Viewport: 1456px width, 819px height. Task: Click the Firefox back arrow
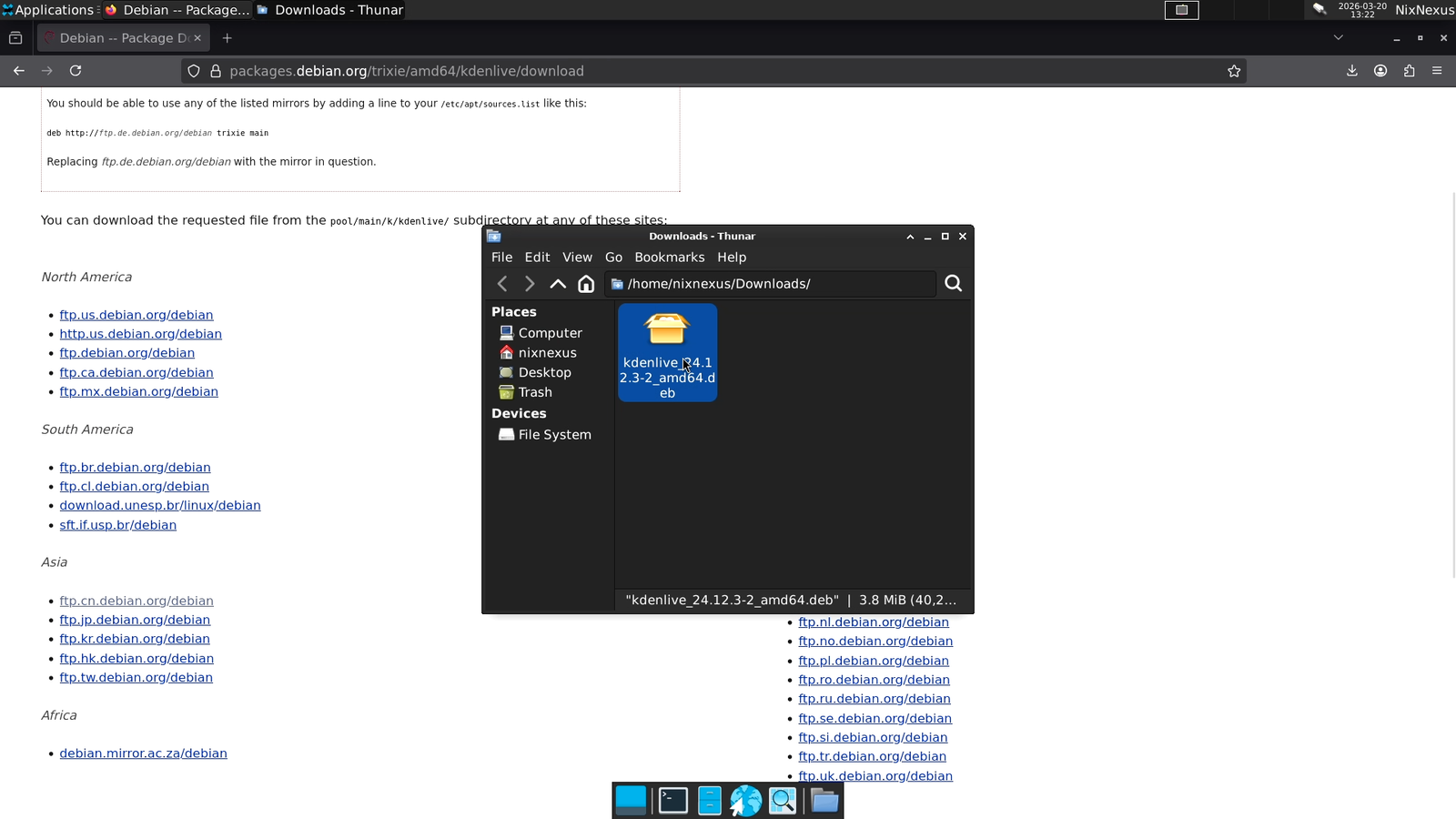[19, 71]
